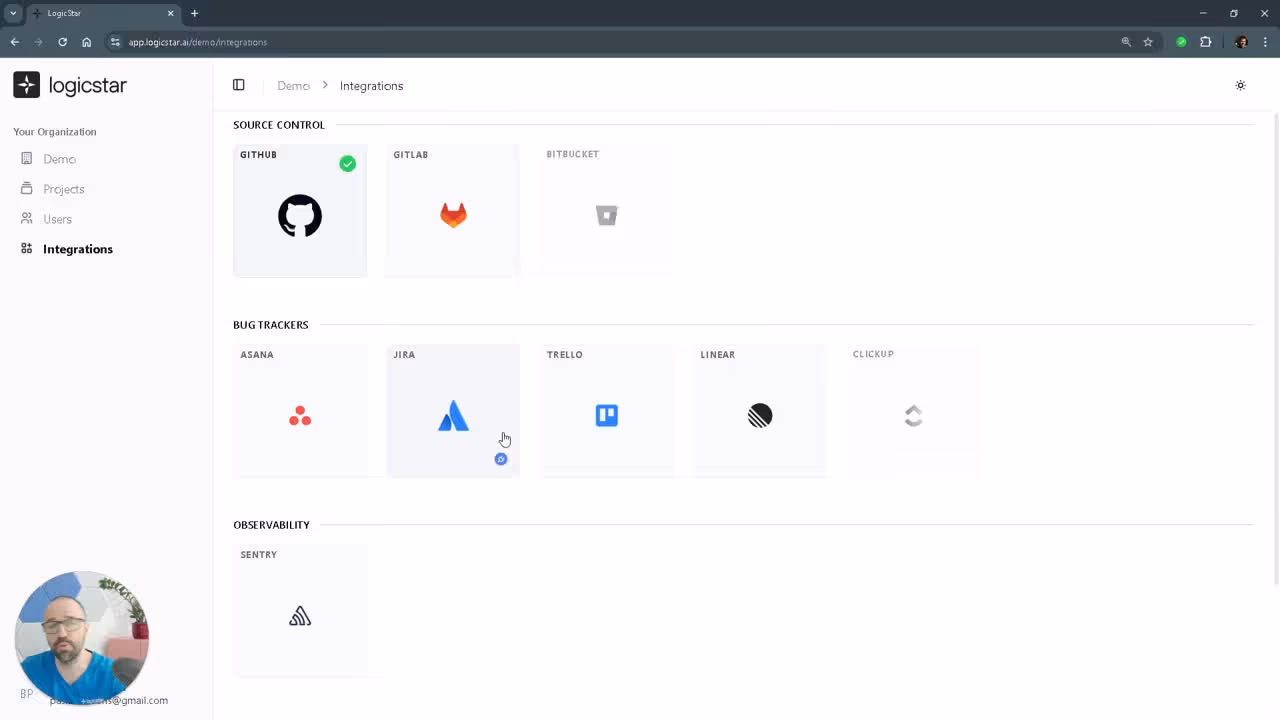Open the Asana bug tracker card
Image resolution: width=1280 pixels, height=720 pixels.
(x=300, y=411)
